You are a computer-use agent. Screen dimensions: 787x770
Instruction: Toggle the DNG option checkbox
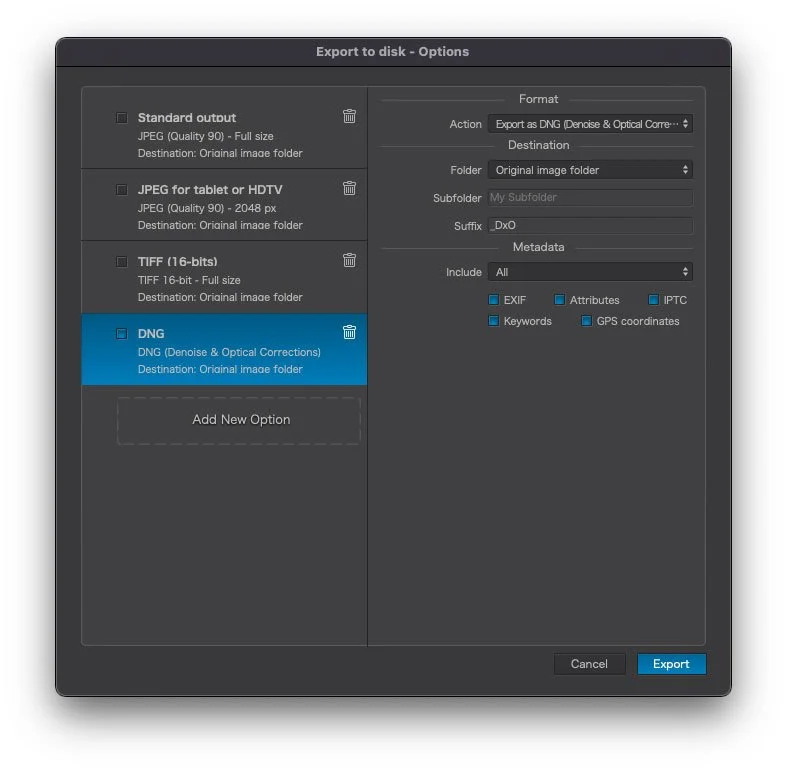121,333
